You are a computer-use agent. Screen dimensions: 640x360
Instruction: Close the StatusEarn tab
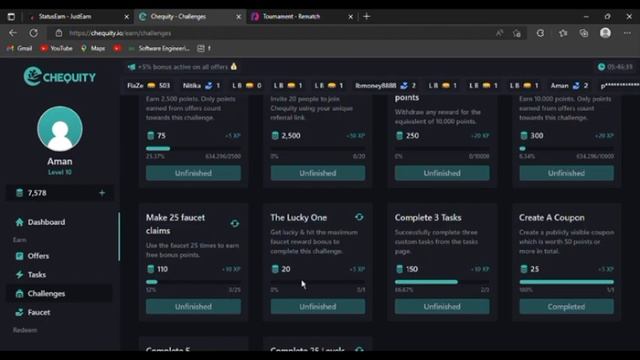tap(127, 17)
